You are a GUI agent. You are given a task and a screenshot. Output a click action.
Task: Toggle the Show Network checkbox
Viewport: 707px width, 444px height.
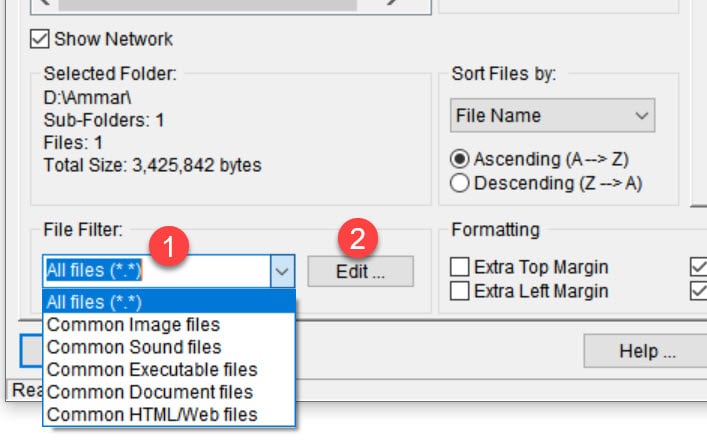click(x=40, y=39)
